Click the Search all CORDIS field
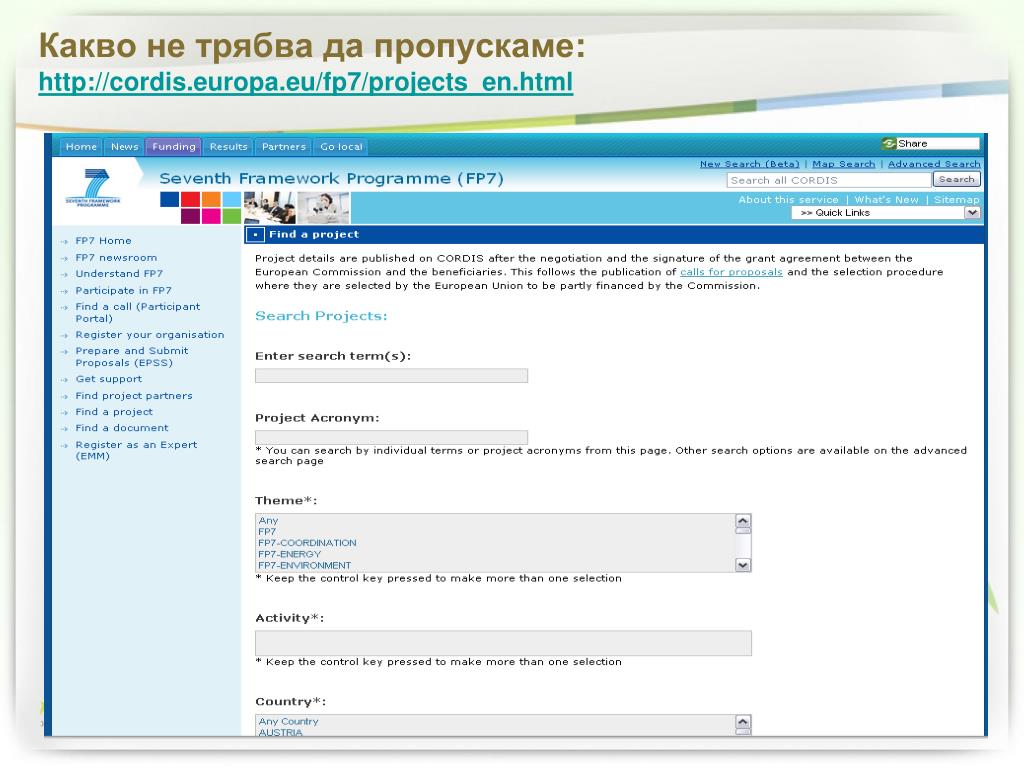 coord(829,180)
